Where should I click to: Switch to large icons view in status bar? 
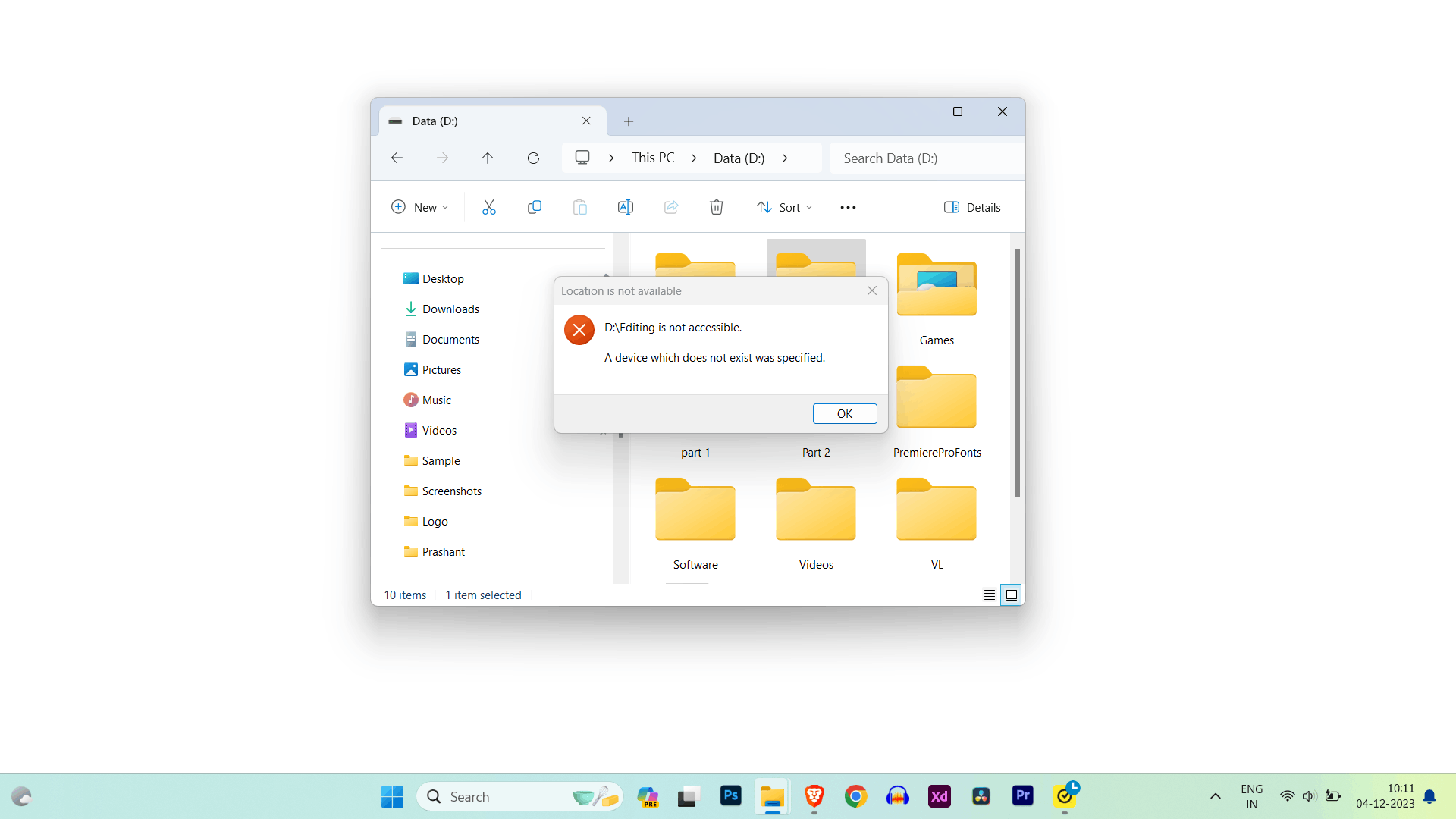(1011, 595)
